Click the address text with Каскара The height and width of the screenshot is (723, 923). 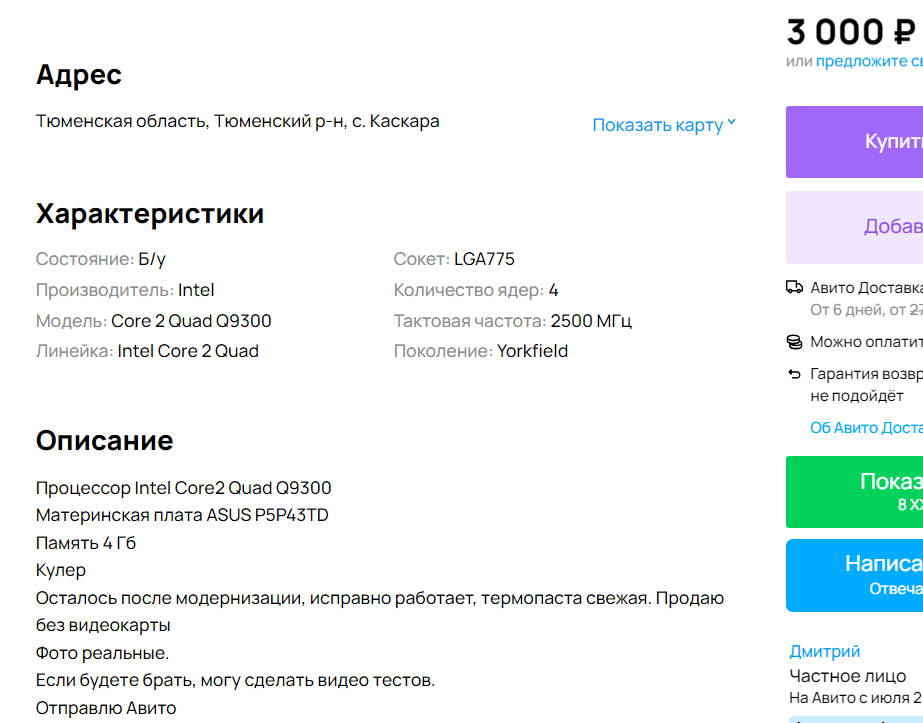coord(238,121)
